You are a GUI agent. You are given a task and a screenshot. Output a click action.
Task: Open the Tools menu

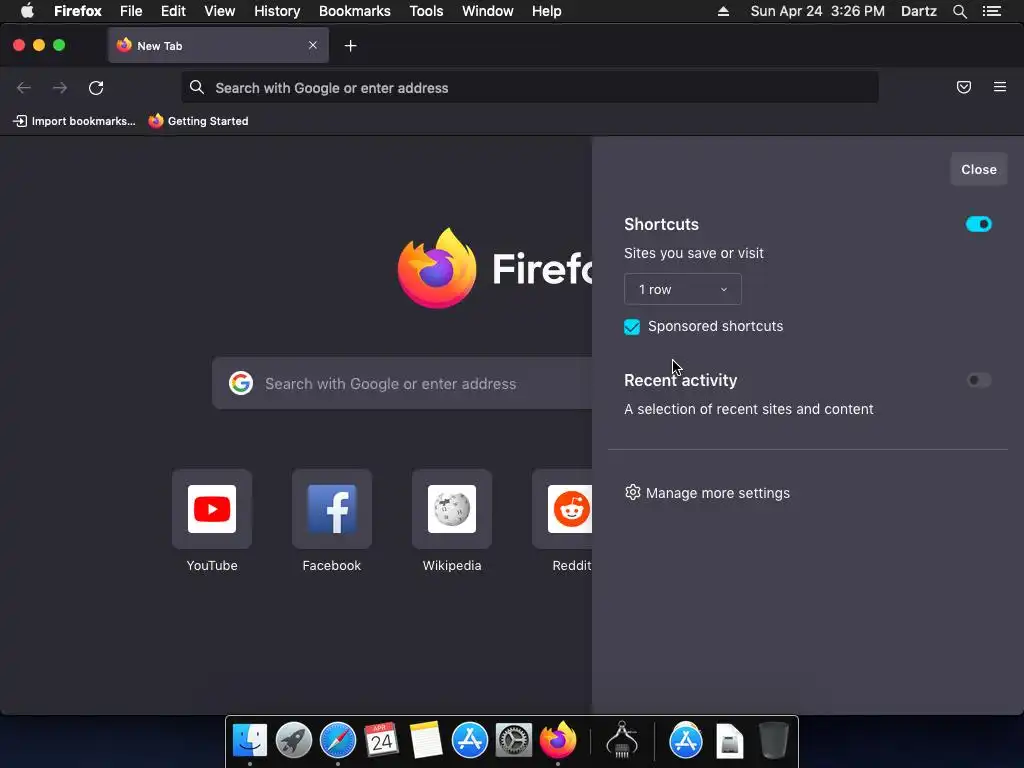pyautogui.click(x=426, y=11)
